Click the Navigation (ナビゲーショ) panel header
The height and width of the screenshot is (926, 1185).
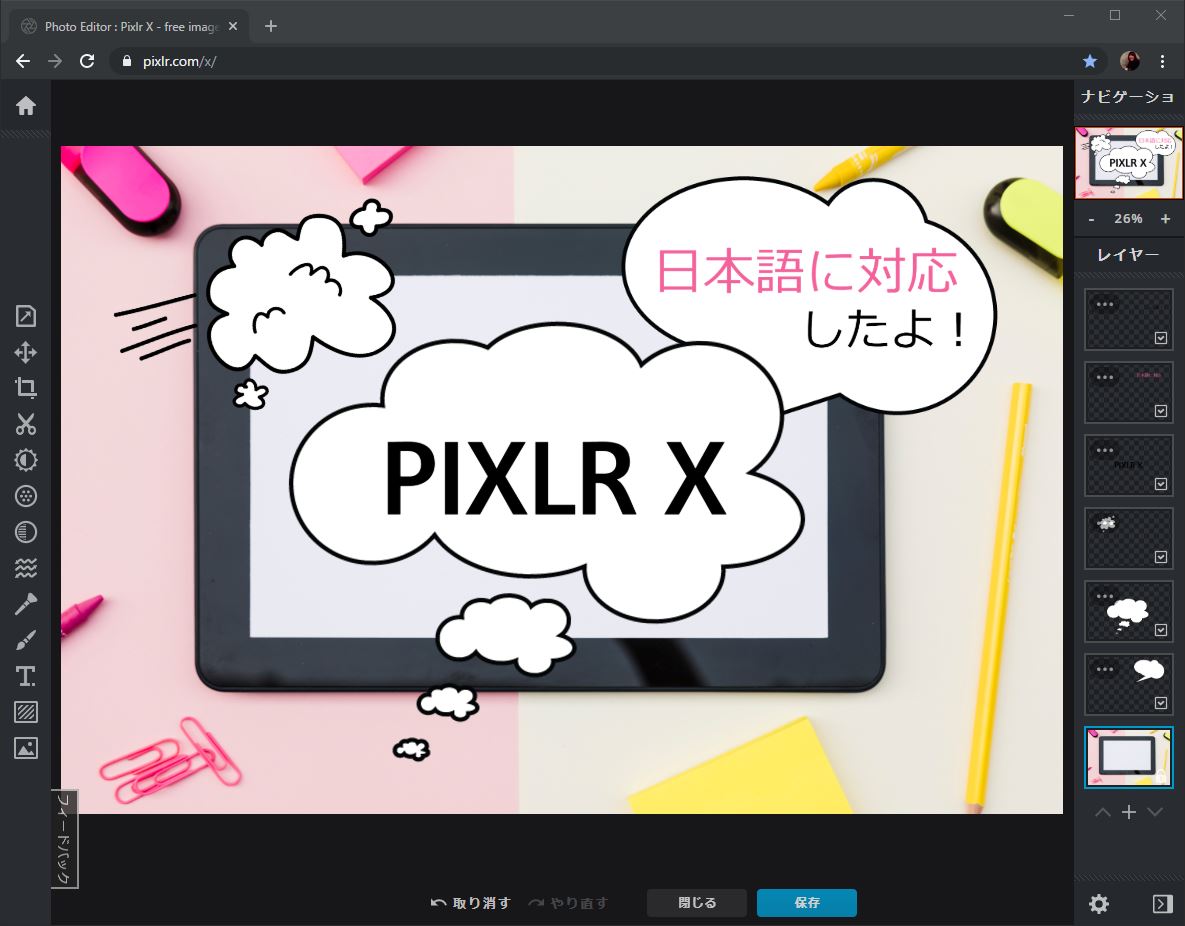pos(1127,96)
